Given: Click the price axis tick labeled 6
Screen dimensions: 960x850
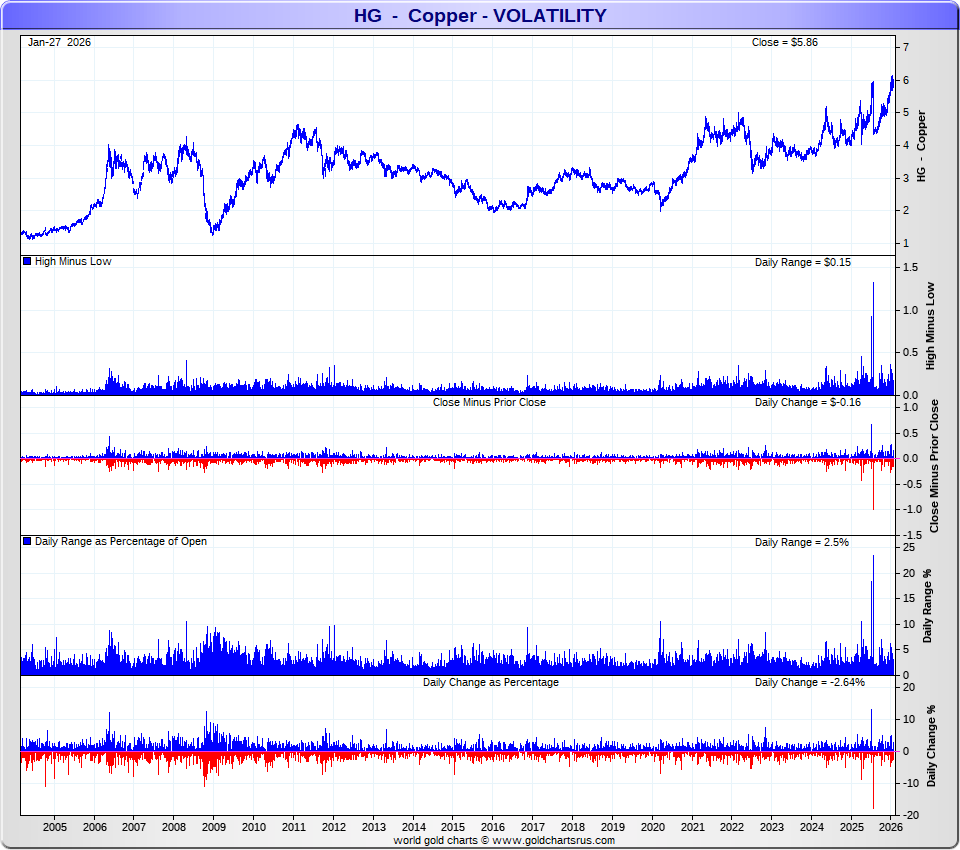Looking at the screenshot, I should [x=906, y=80].
